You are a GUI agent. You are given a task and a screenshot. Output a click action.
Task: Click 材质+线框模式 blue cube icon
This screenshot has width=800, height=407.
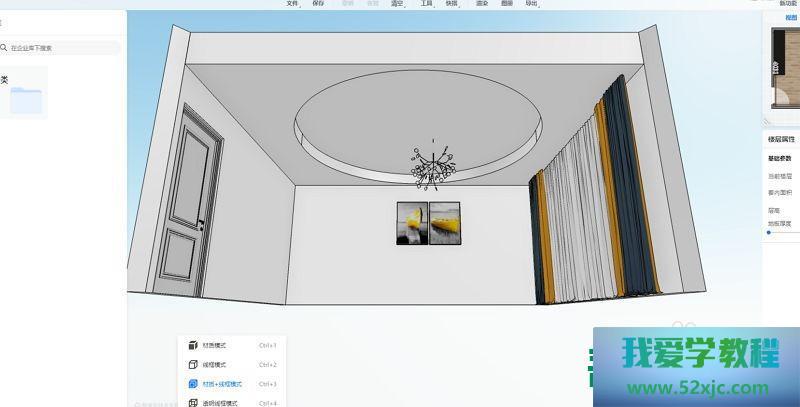(x=193, y=383)
